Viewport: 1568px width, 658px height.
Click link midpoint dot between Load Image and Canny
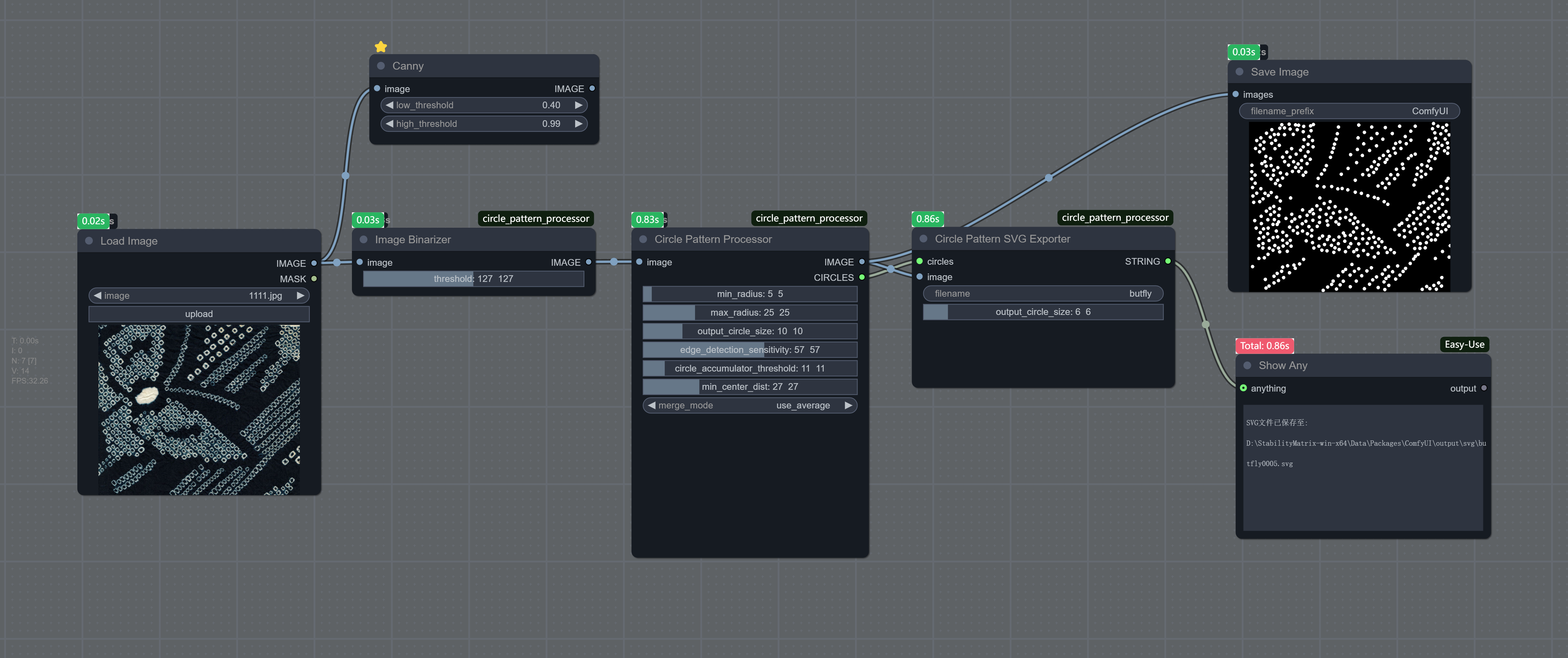[x=345, y=175]
